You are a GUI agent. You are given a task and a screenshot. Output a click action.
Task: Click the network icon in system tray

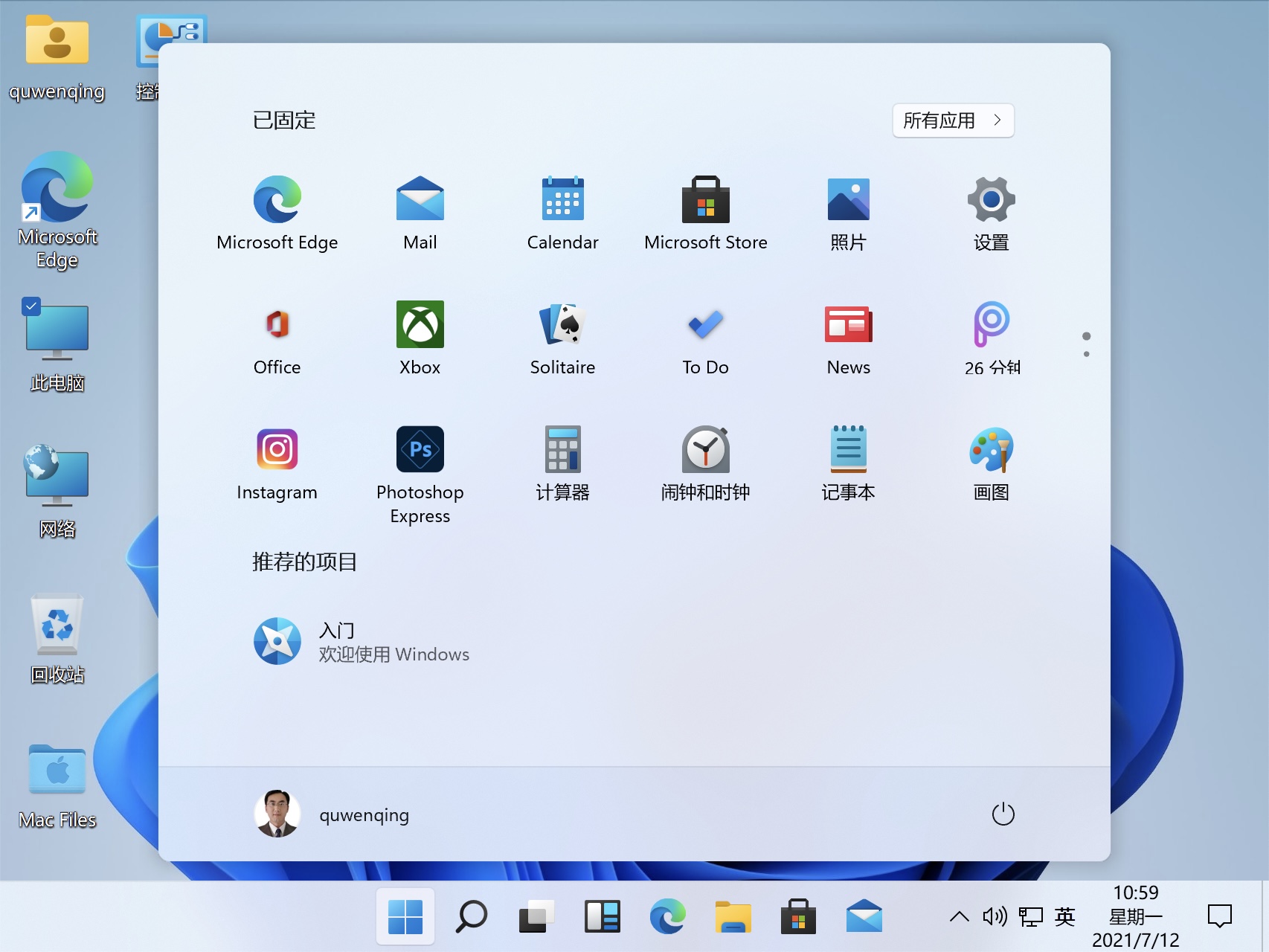pyautogui.click(x=1030, y=916)
